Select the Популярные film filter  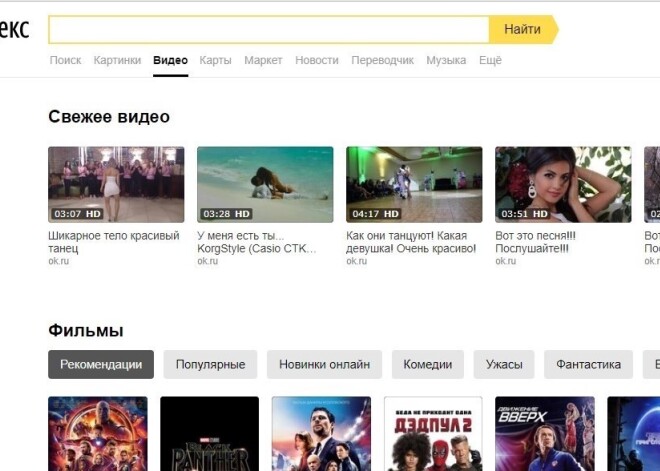tap(210, 364)
